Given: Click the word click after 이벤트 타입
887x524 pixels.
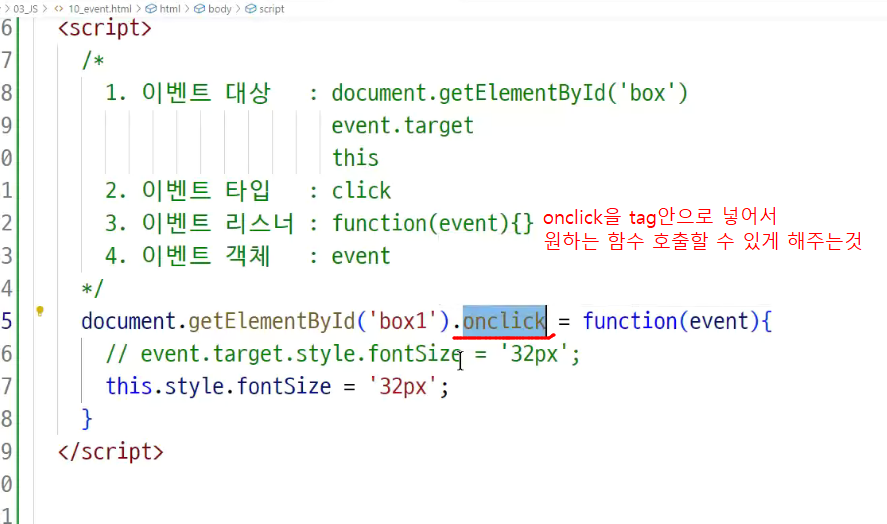Looking at the screenshot, I should point(361,191).
